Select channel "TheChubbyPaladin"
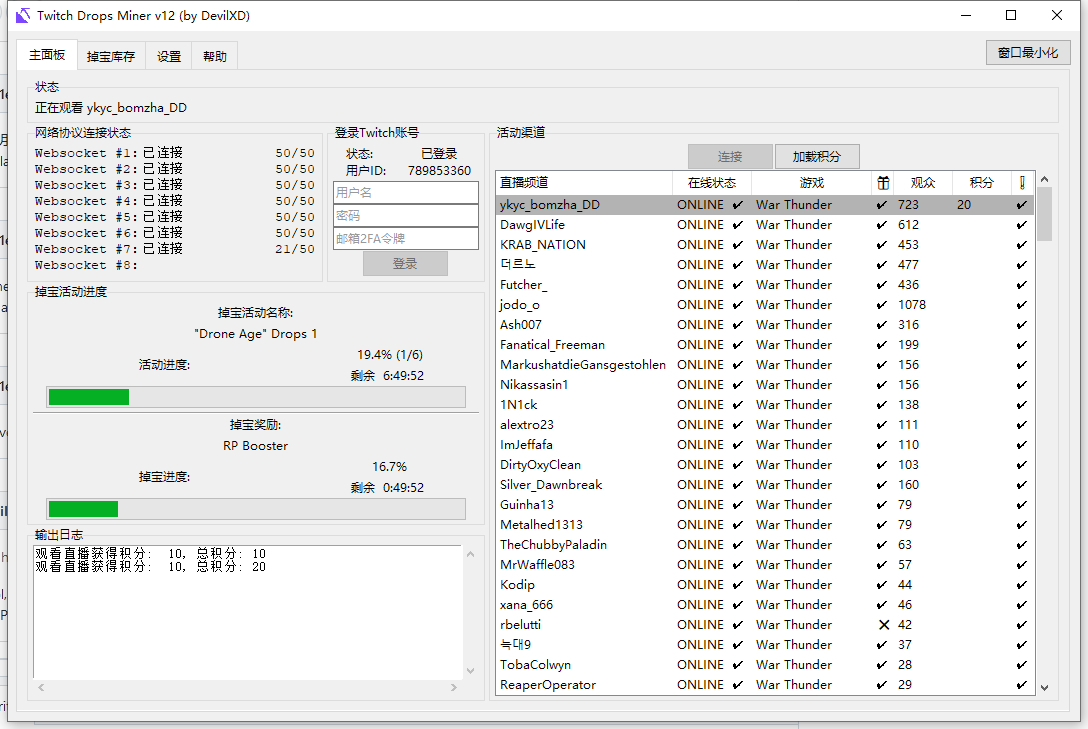 [x=765, y=545]
